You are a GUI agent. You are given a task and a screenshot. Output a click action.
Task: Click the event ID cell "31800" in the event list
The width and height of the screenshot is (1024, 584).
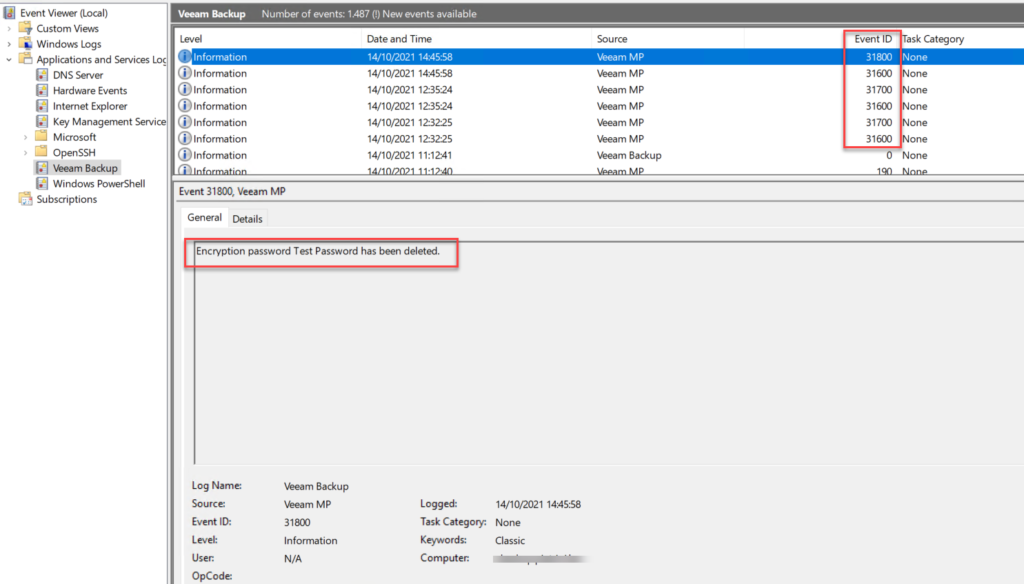(x=878, y=57)
